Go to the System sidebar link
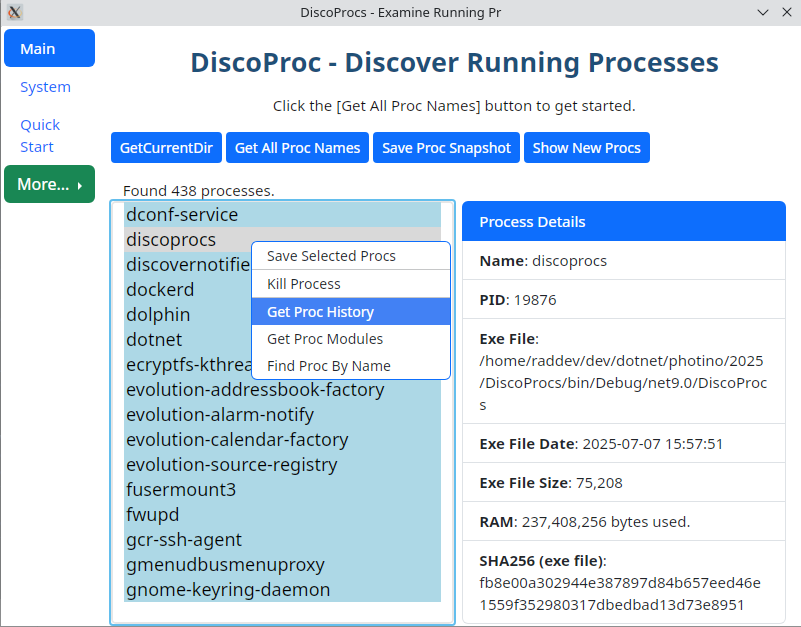801x627 pixels. [x=45, y=87]
